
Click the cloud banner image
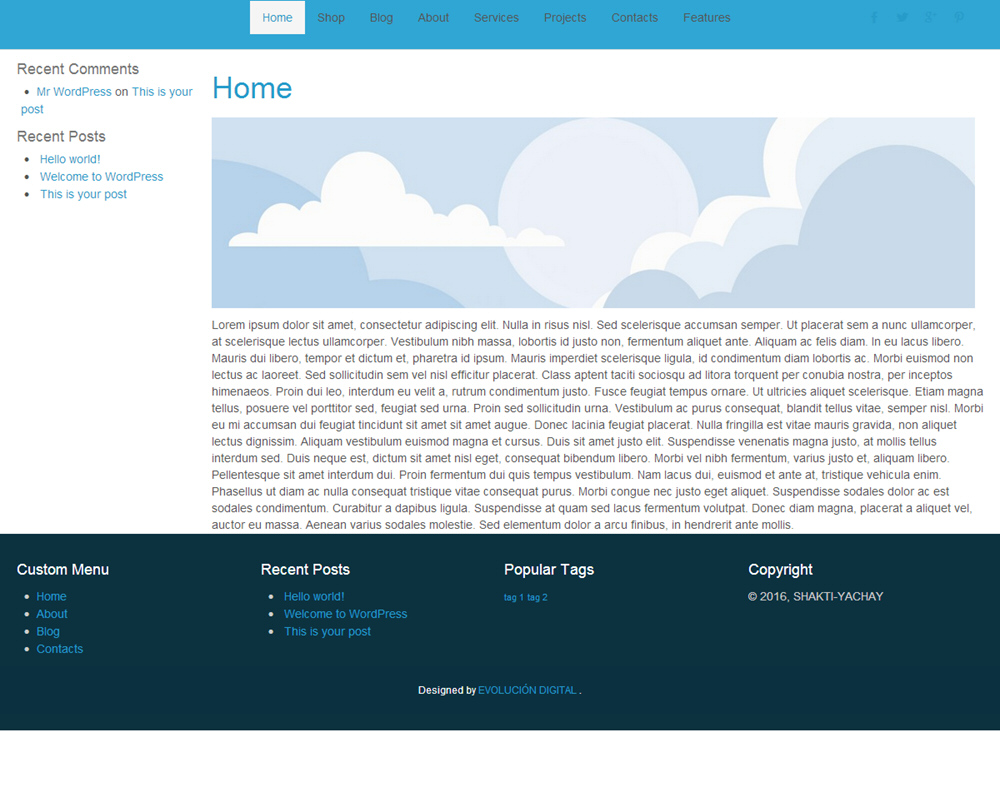pos(593,213)
